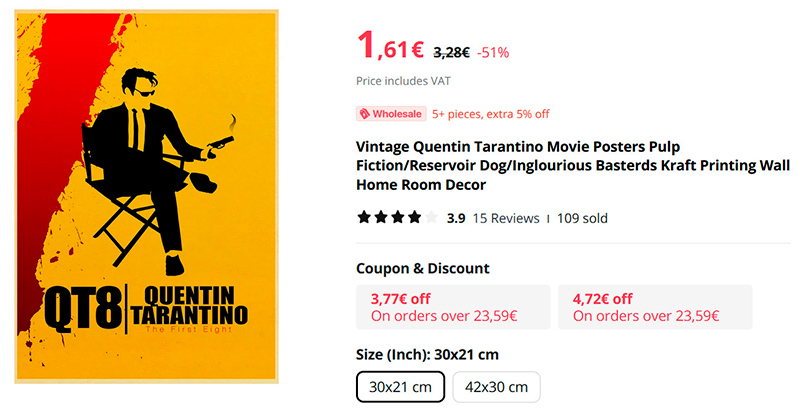Open the 15 Reviews link
The width and height of the screenshot is (800, 412).
pos(506,218)
